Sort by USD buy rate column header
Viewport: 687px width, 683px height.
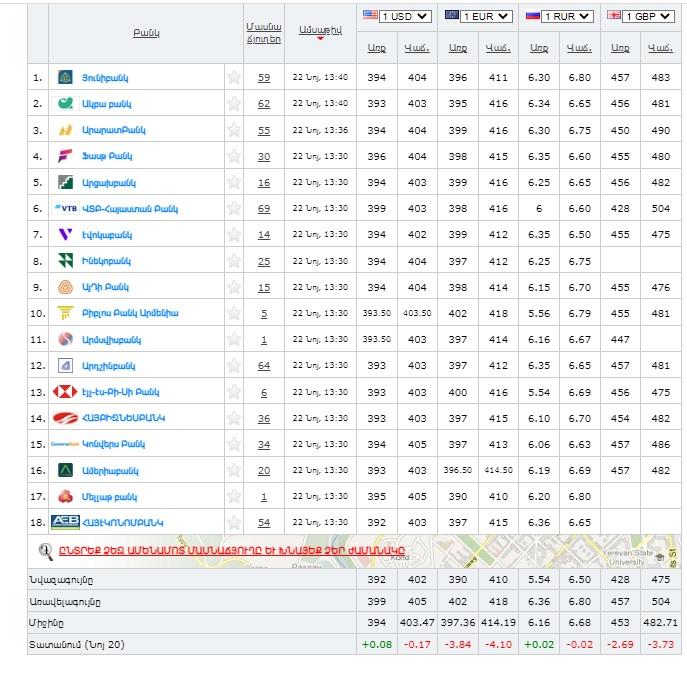(x=376, y=47)
